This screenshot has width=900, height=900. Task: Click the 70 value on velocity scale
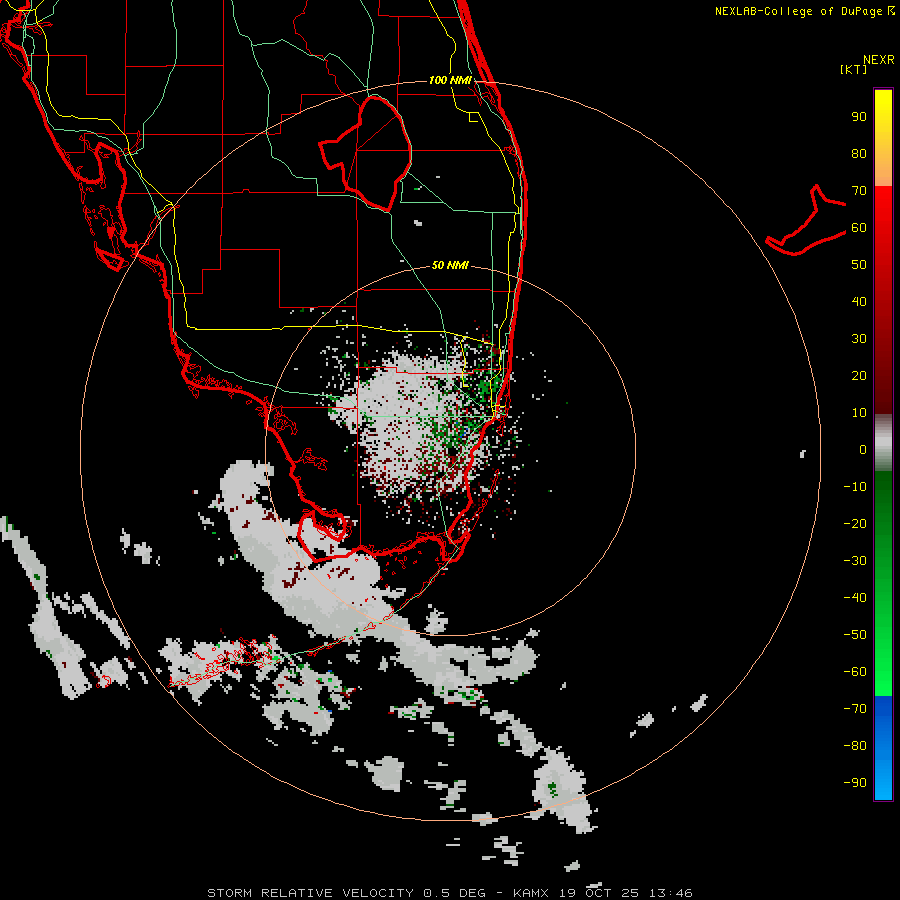click(859, 191)
